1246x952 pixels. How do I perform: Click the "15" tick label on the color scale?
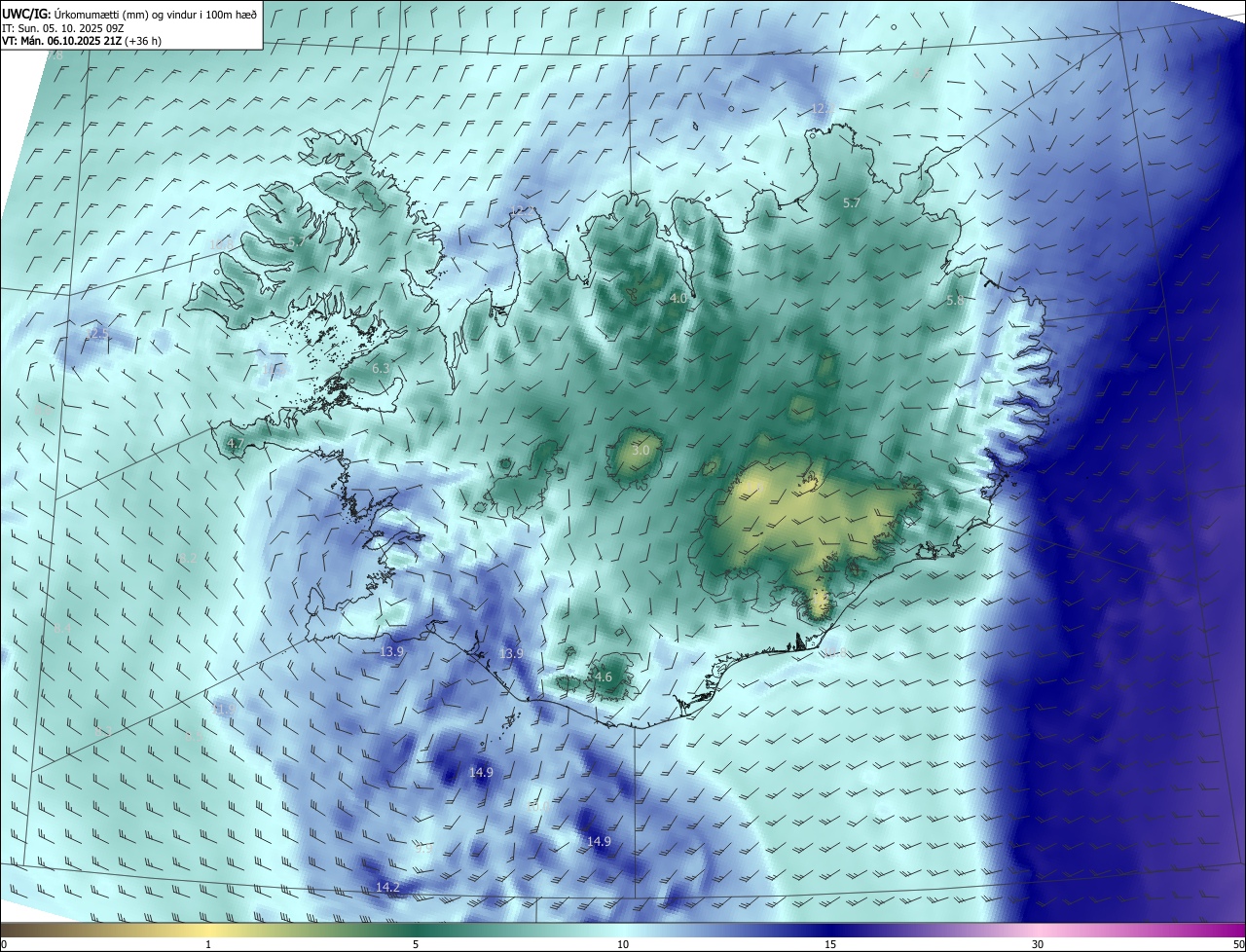click(830, 944)
